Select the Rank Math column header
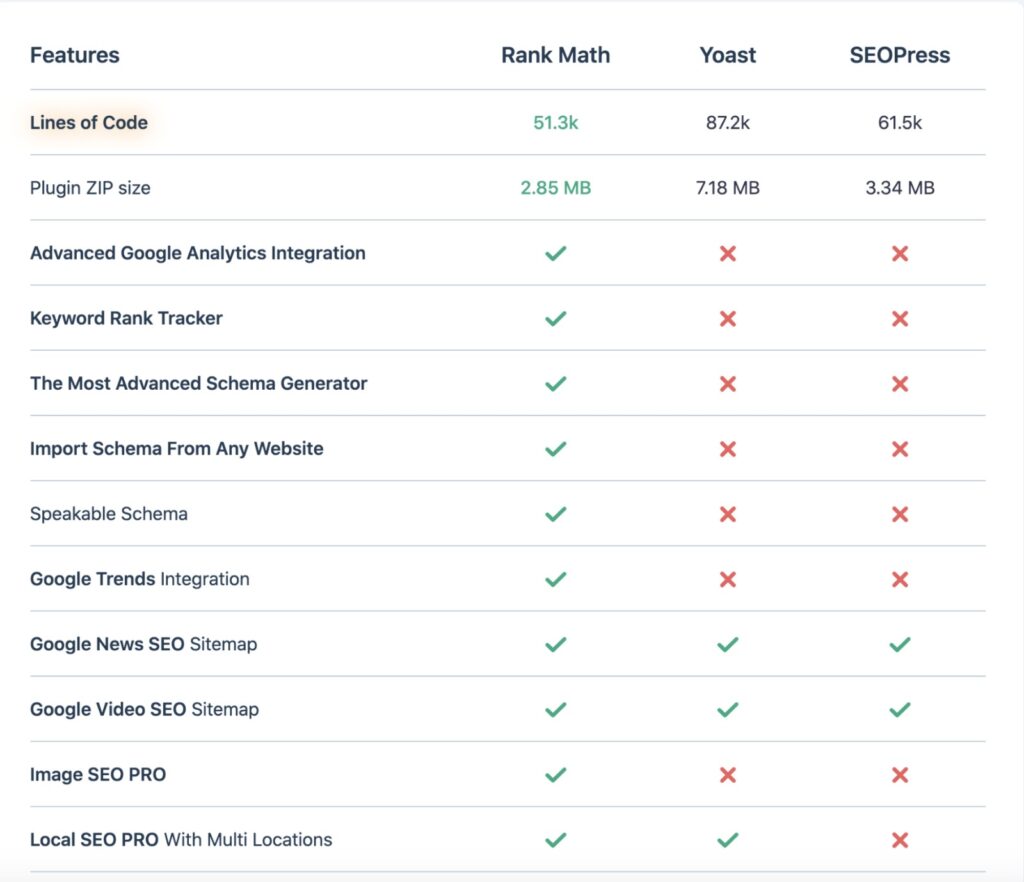This screenshot has height=882, width=1024. (556, 56)
